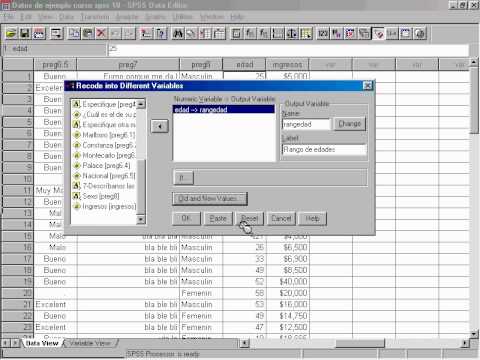The image size is (480, 360).
Task: Click row header number 21
Action: click(x=18, y=304)
